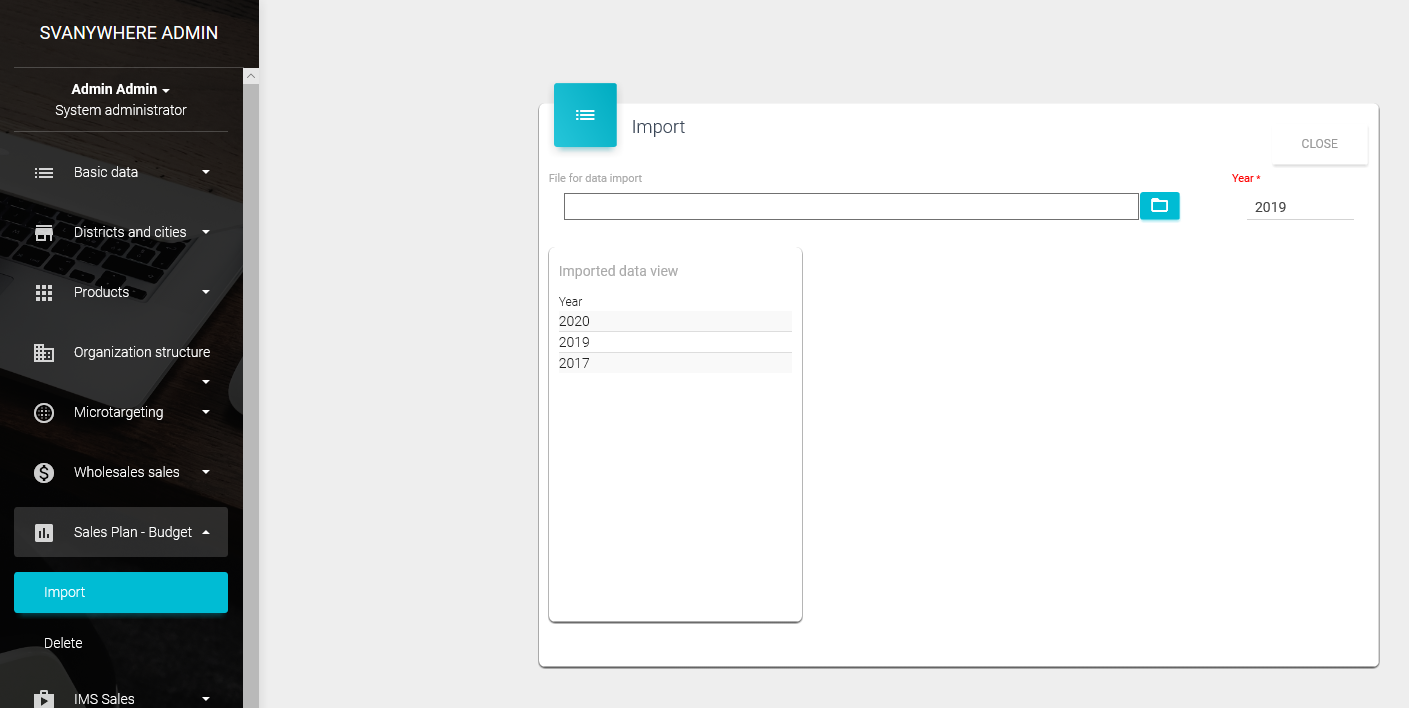Click the folder browse icon button
This screenshot has height=708, width=1409.
(1159, 206)
